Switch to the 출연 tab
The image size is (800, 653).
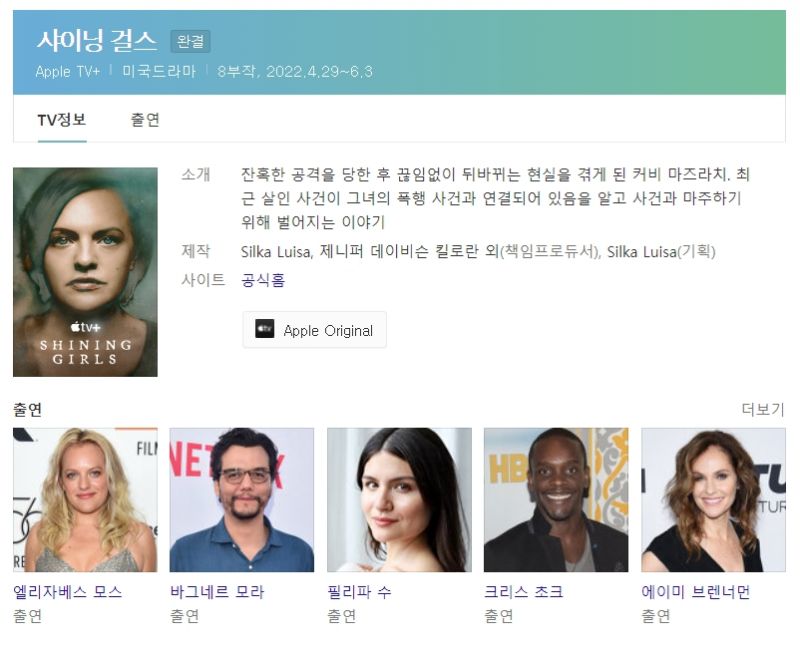pos(145,120)
